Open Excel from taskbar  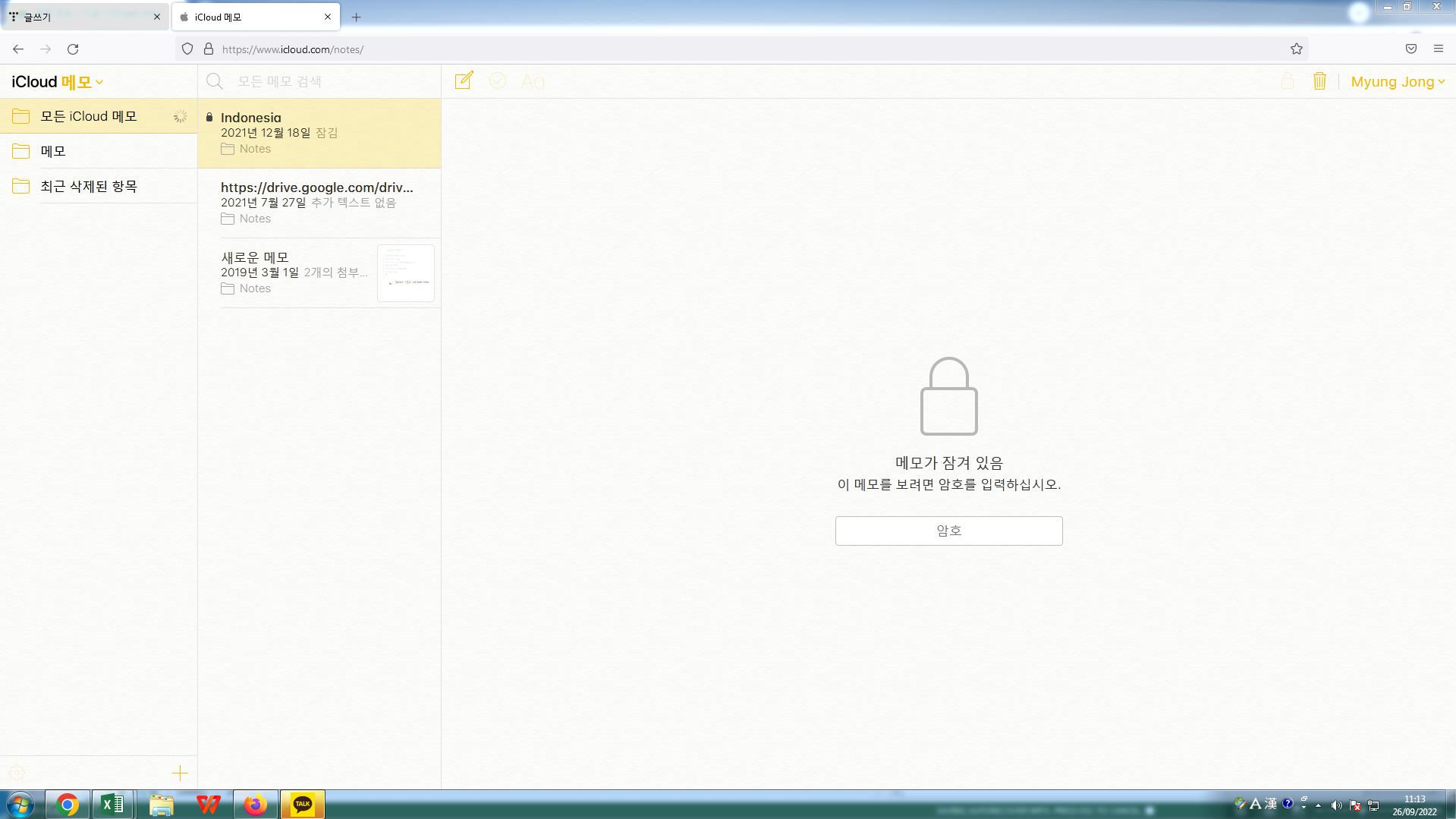pos(113,805)
